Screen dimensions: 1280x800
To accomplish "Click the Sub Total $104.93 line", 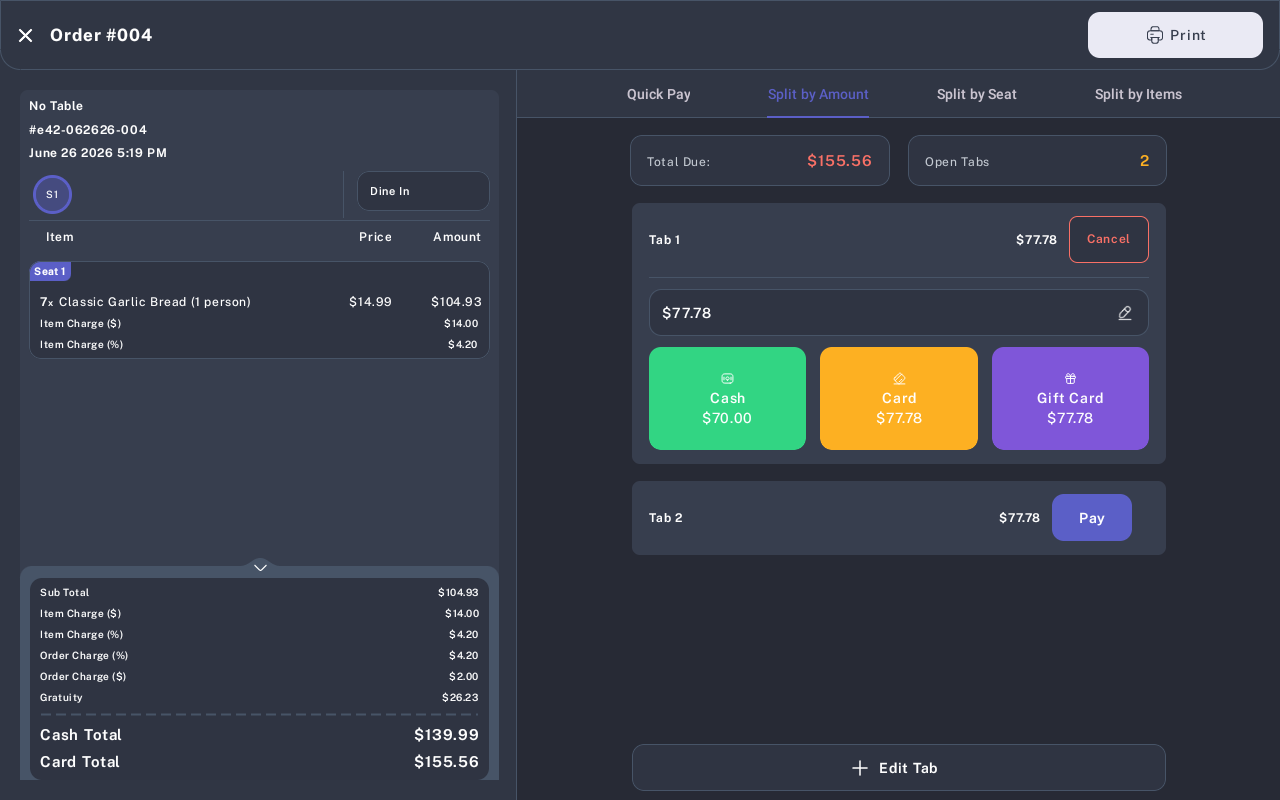I will (259, 592).
